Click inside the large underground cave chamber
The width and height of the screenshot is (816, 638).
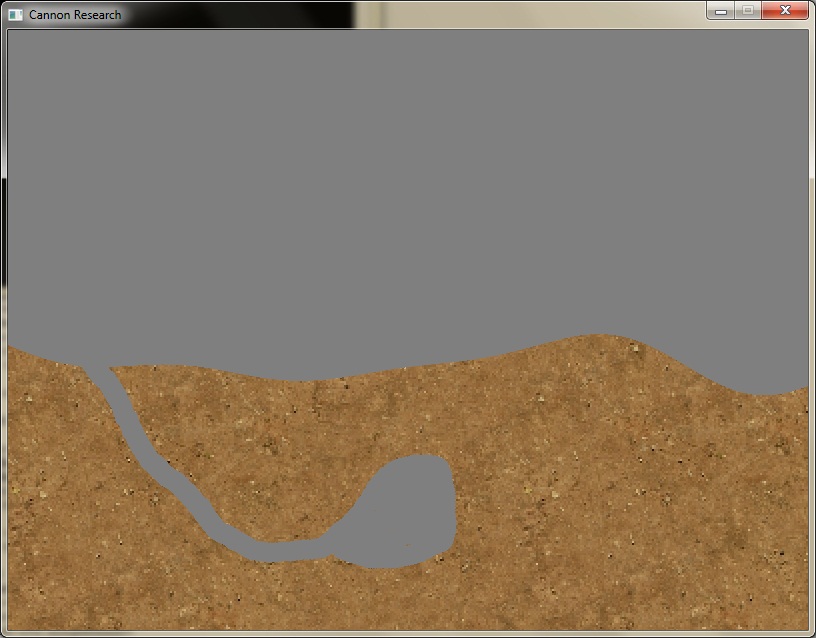[410, 510]
